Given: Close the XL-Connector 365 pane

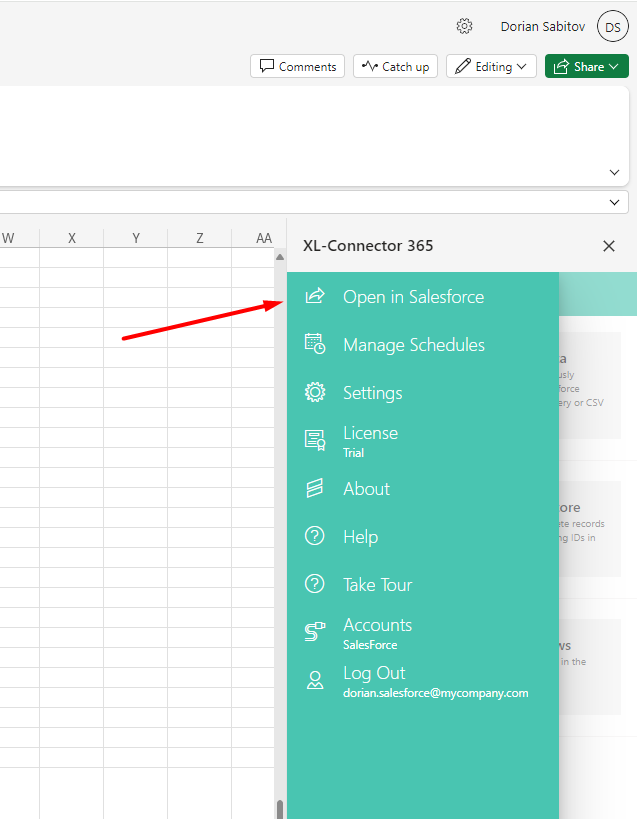Looking at the screenshot, I should coord(609,246).
